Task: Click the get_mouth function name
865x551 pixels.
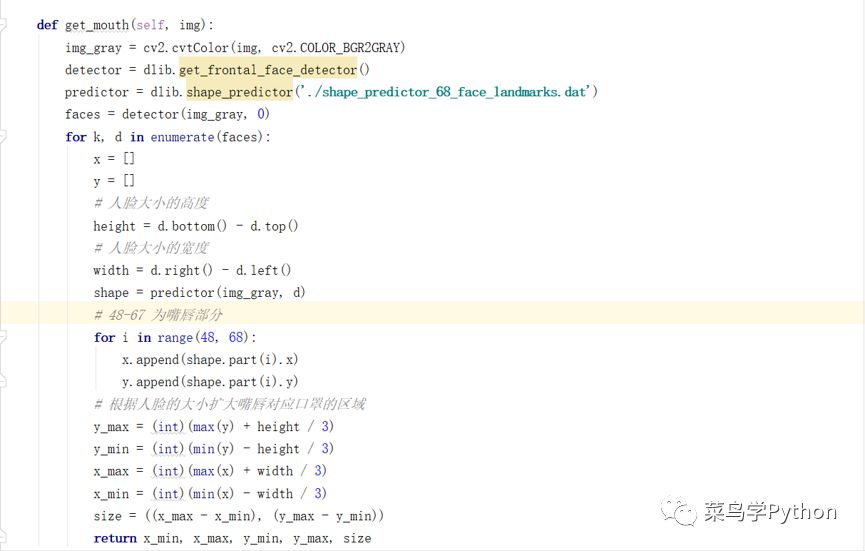Action: (x=97, y=25)
